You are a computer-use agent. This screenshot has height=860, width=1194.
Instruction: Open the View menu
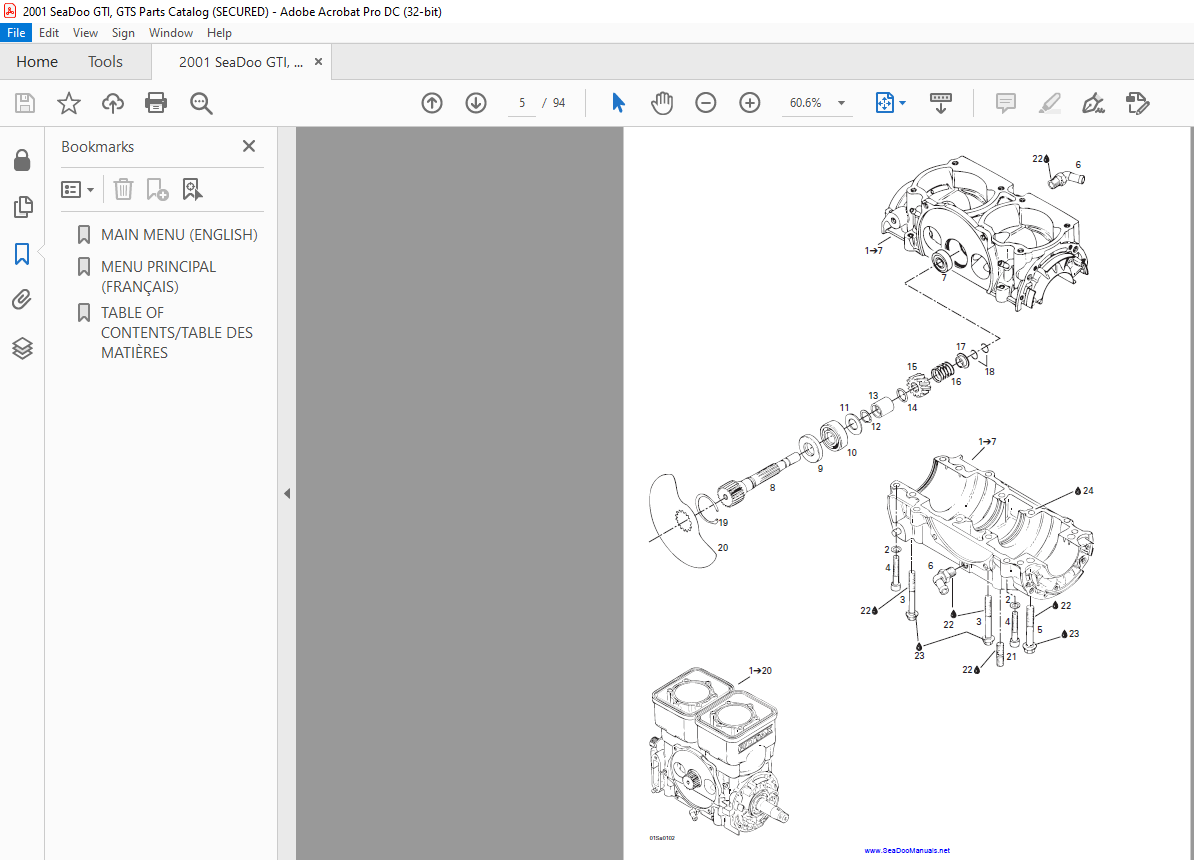85,33
